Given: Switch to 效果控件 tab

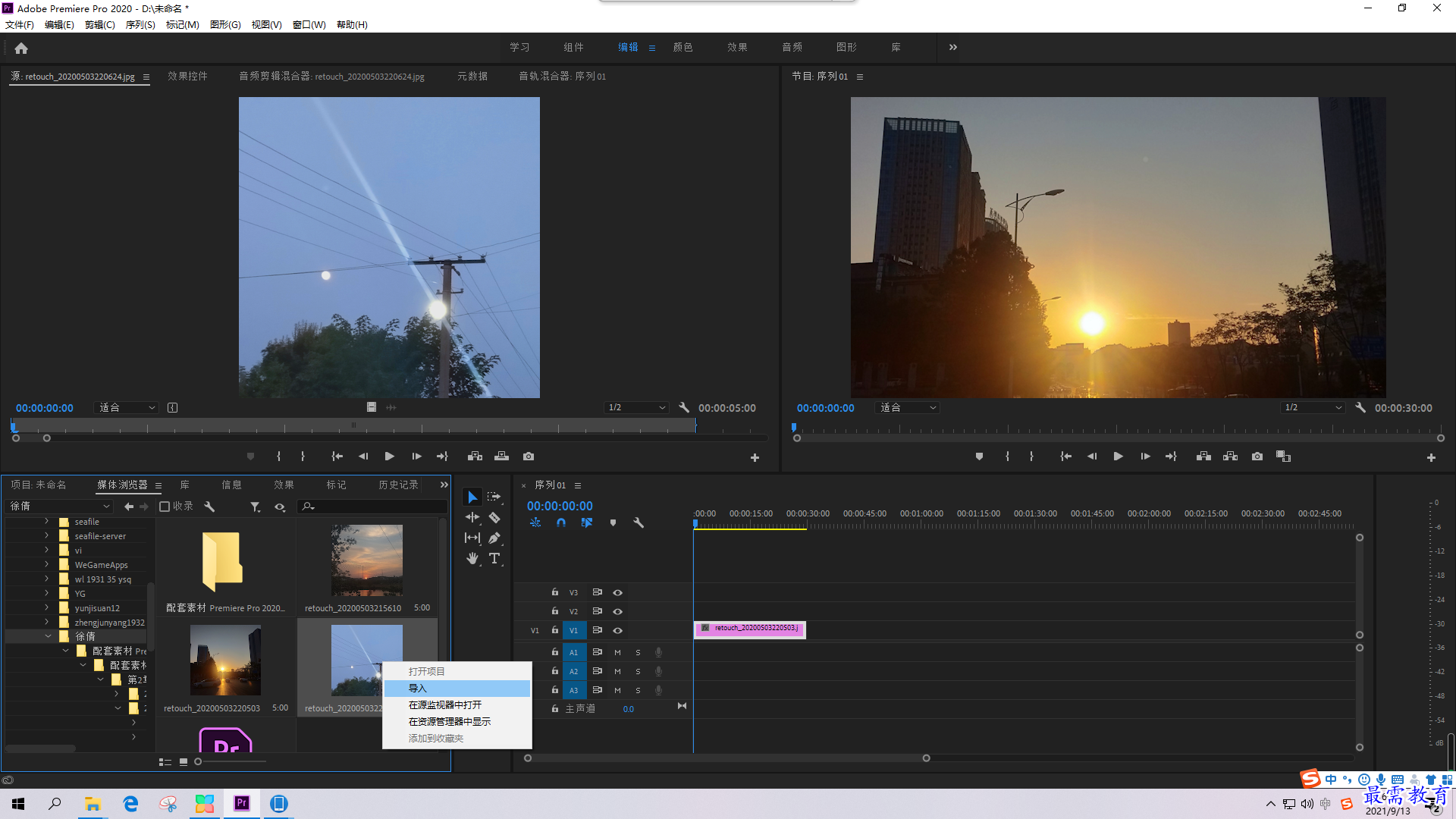Looking at the screenshot, I should point(187,77).
